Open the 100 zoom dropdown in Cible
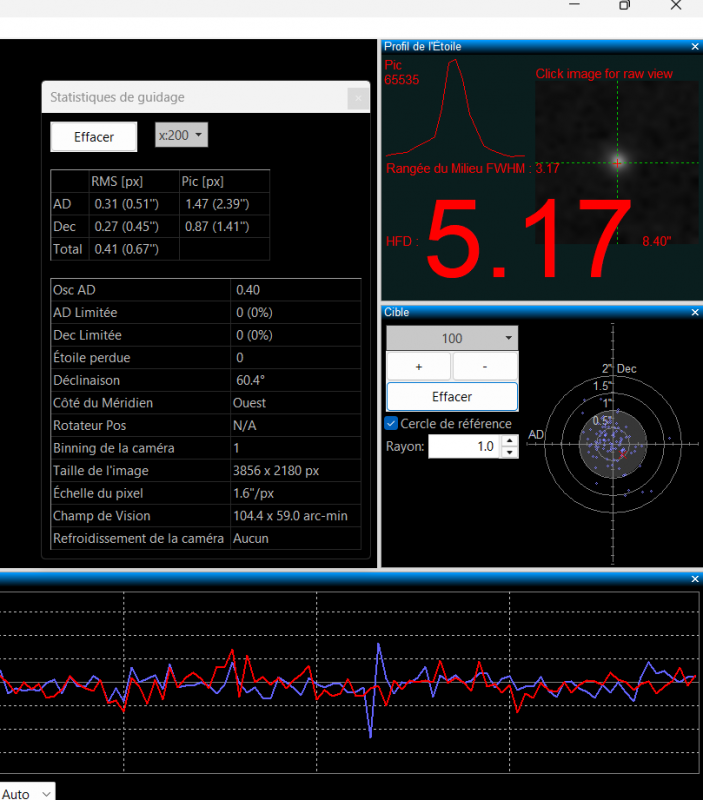The image size is (703, 800). click(452, 338)
